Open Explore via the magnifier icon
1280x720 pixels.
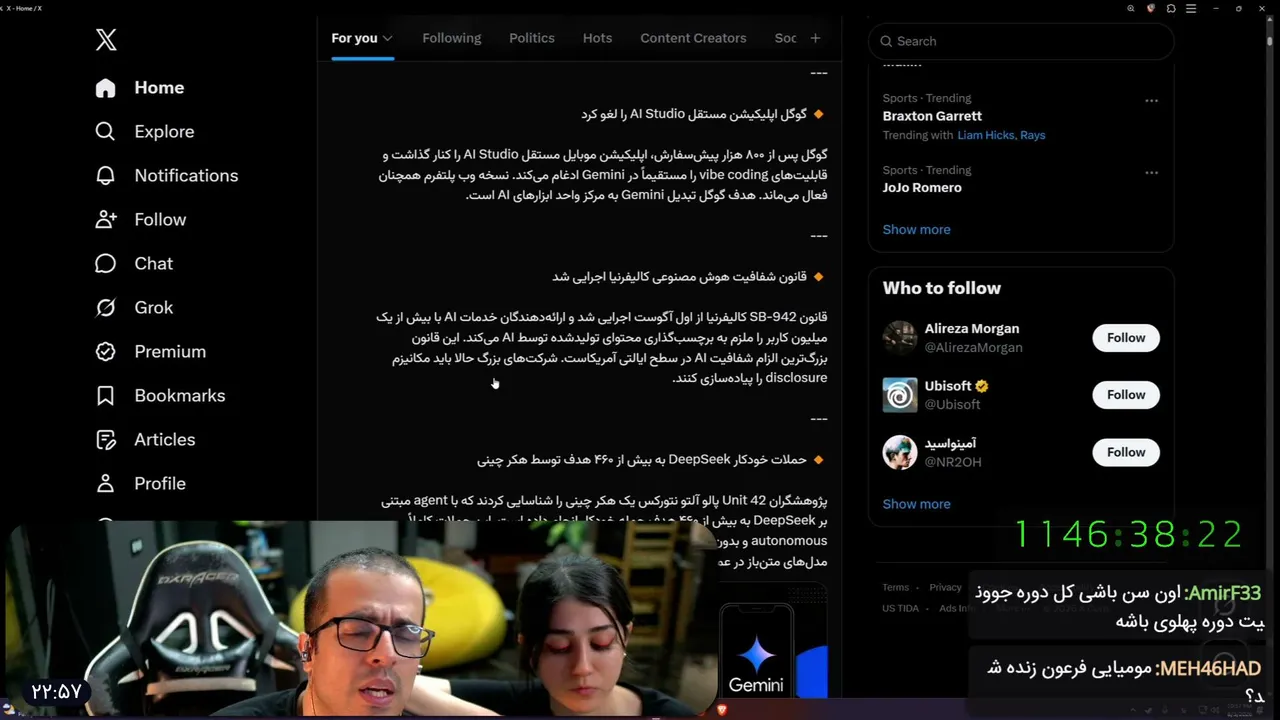[105, 132]
